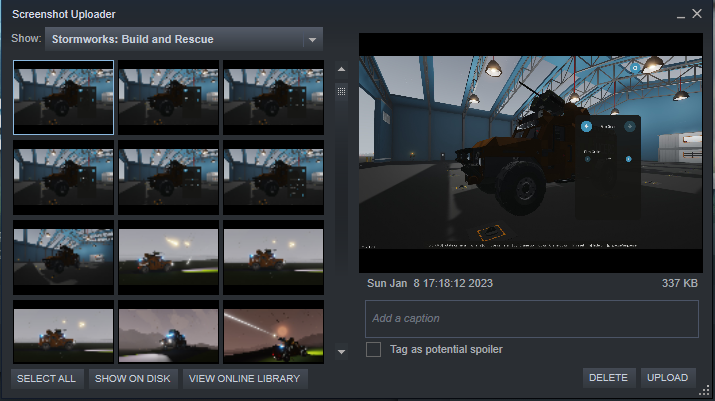Select the highlighted first hangar screenshot thumbnail
Image resolution: width=715 pixels, height=401 pixels.
(x=63, y=97)
